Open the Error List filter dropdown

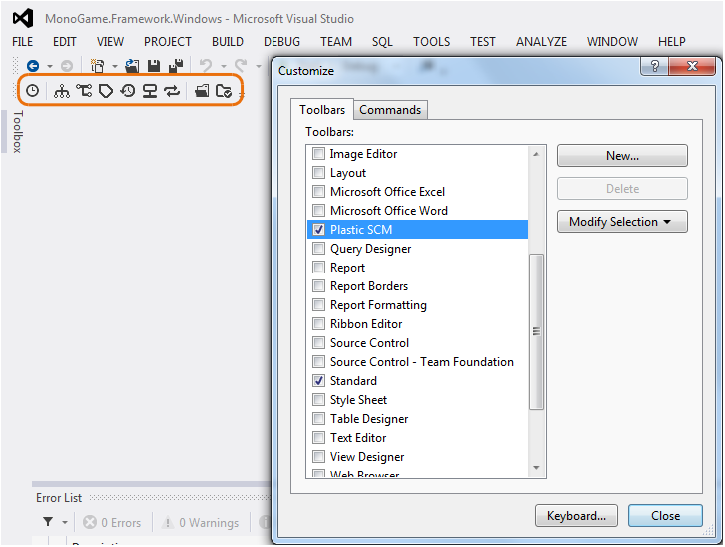(x=65, y=523)
